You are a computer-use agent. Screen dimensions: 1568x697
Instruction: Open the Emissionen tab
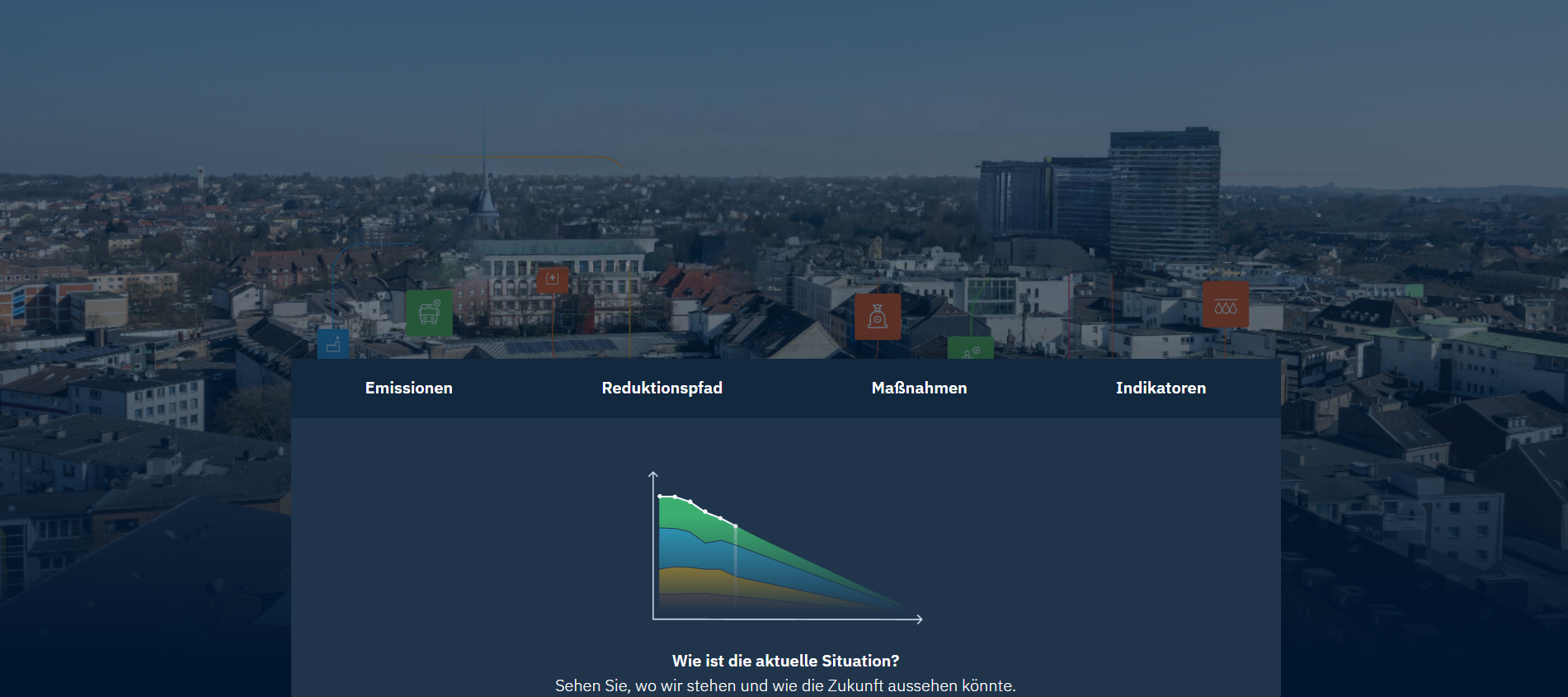click(x=408, y=388)
